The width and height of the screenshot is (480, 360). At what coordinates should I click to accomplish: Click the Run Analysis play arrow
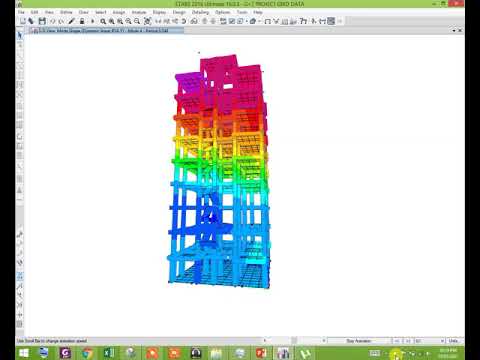tap(93, 21)
